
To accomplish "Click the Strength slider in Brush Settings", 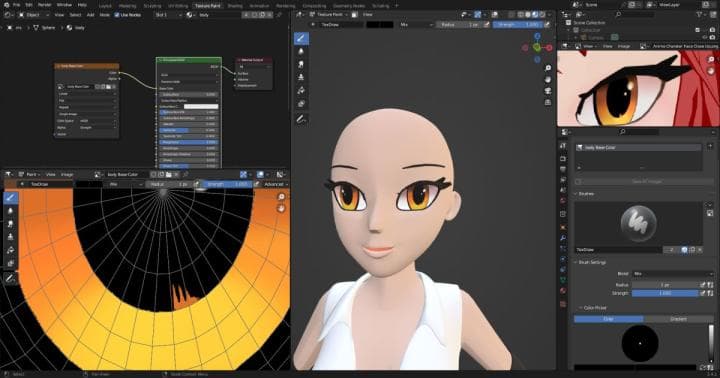I will pos(665,293).
